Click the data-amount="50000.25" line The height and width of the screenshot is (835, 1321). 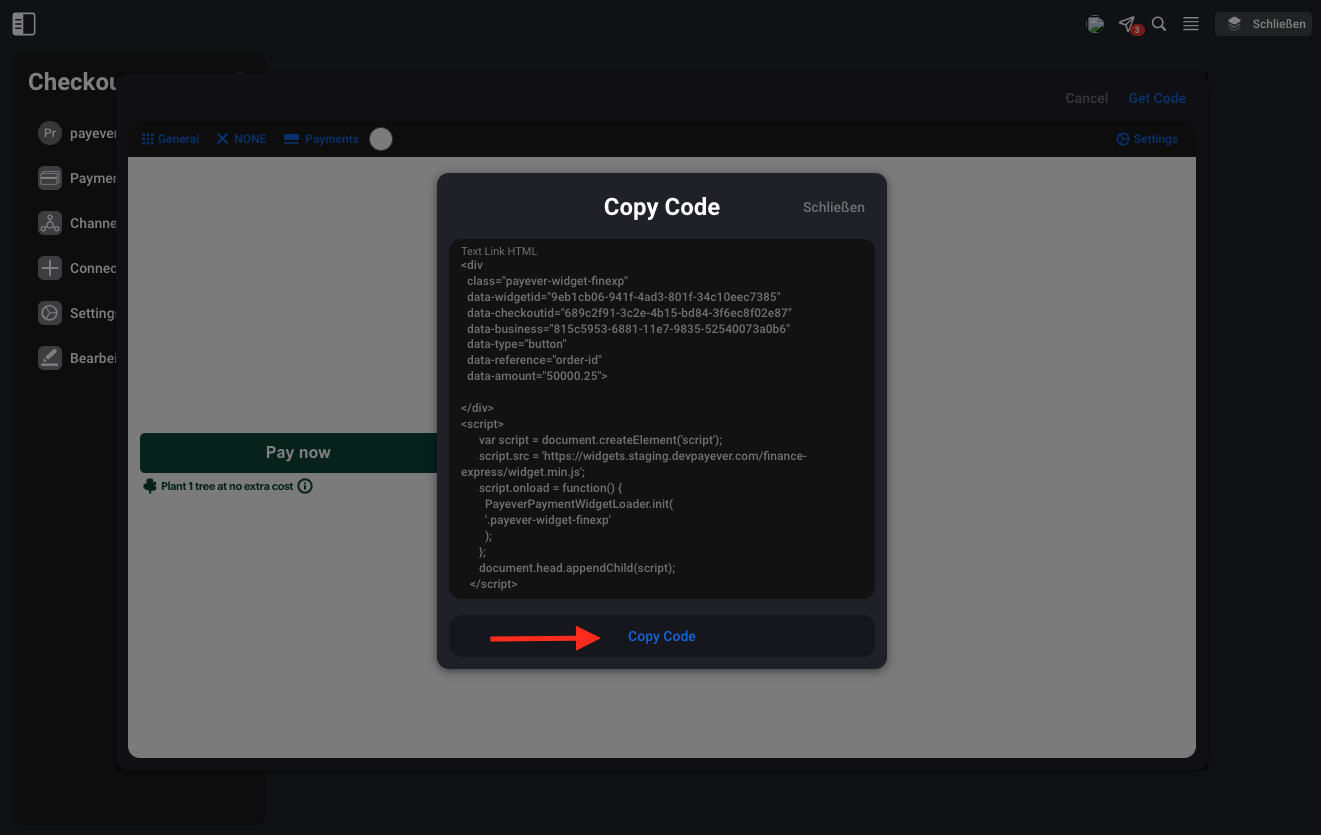click(536, 376)
